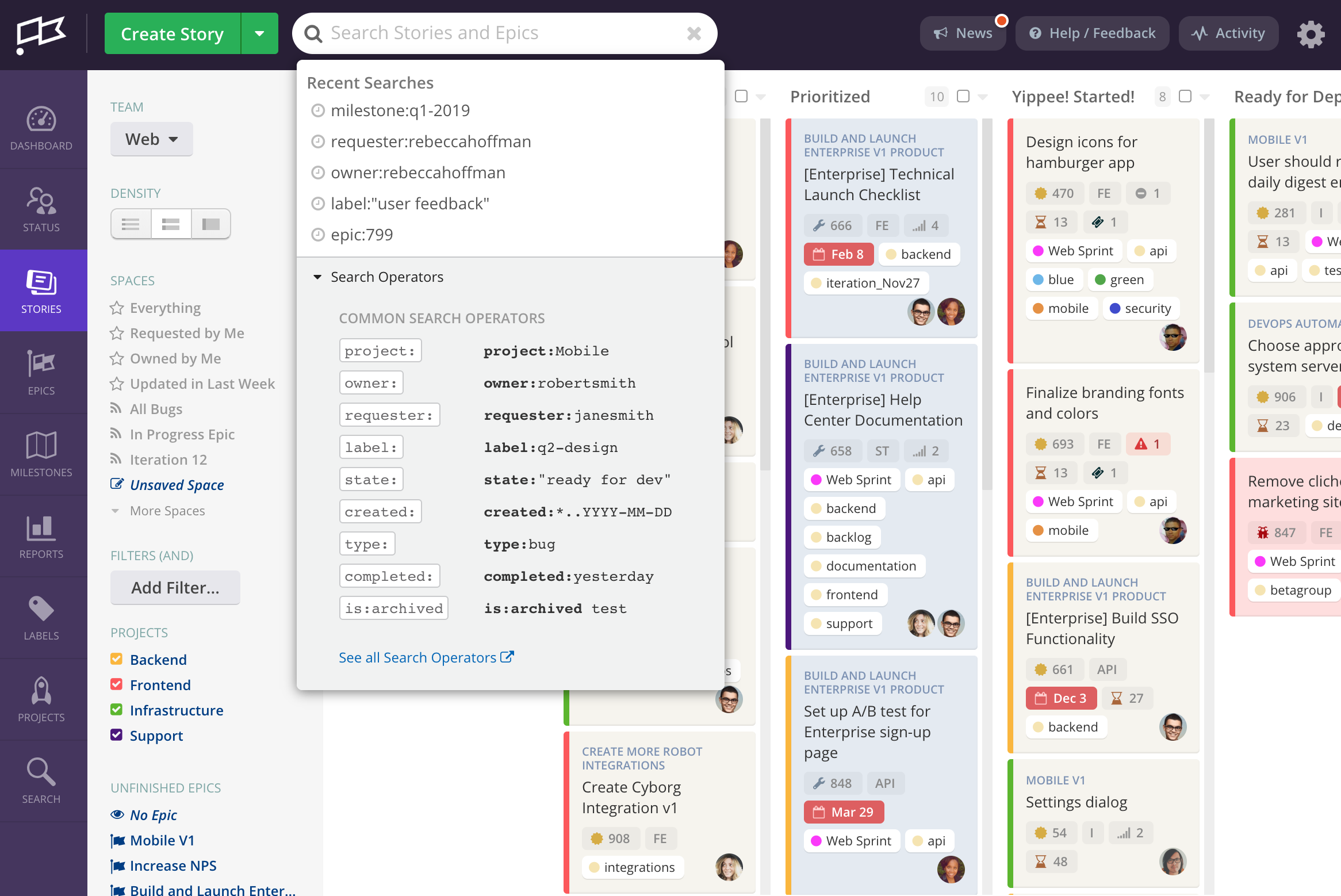Select the medium density icon
This screenshot has width=1341, height=896.
[x=171, y=224]
